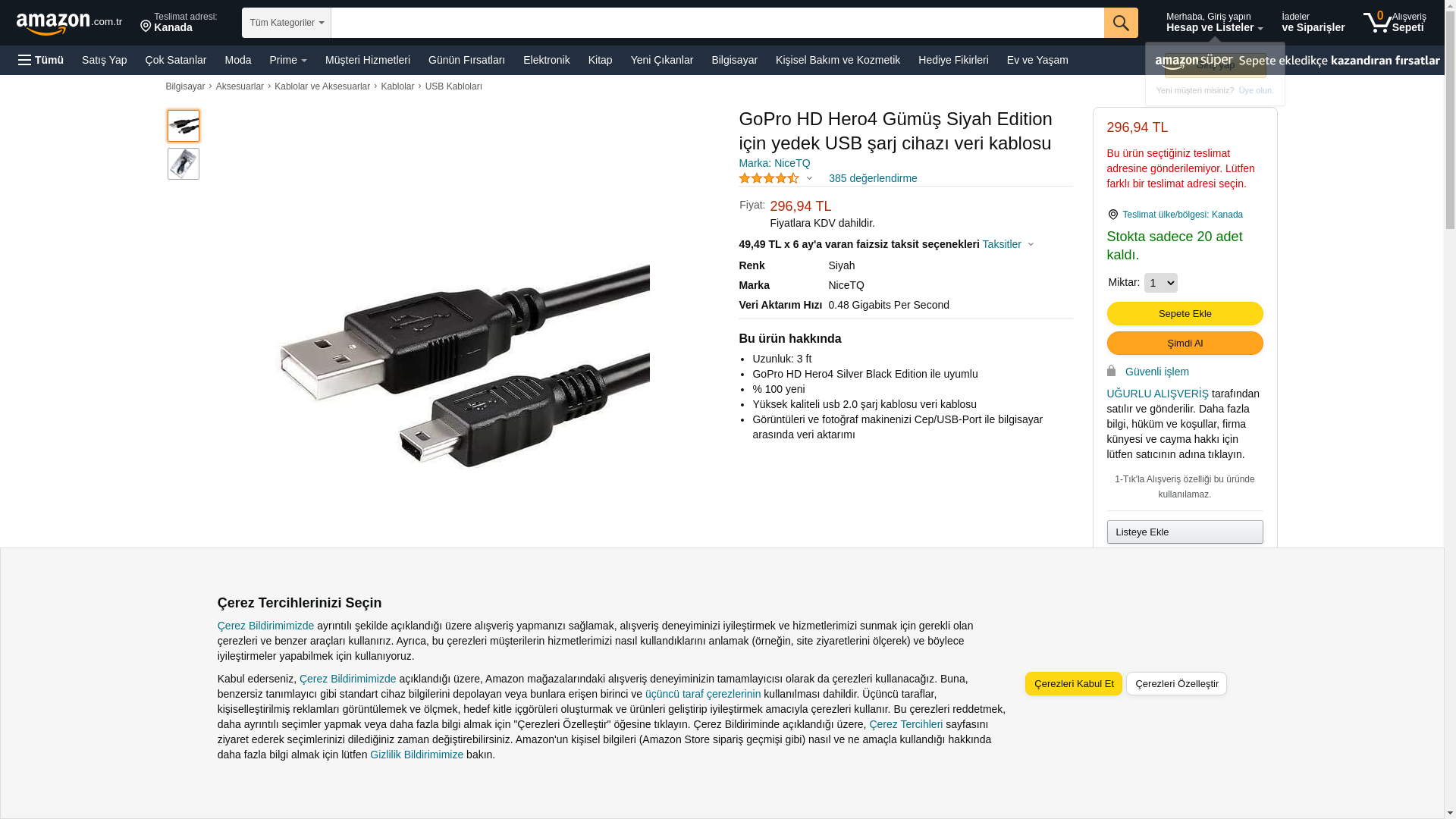This screenshot has width=1456, height=819.
Task: Open the Marka: NiceTQ brand link
Action: click(x=774, y=163)
